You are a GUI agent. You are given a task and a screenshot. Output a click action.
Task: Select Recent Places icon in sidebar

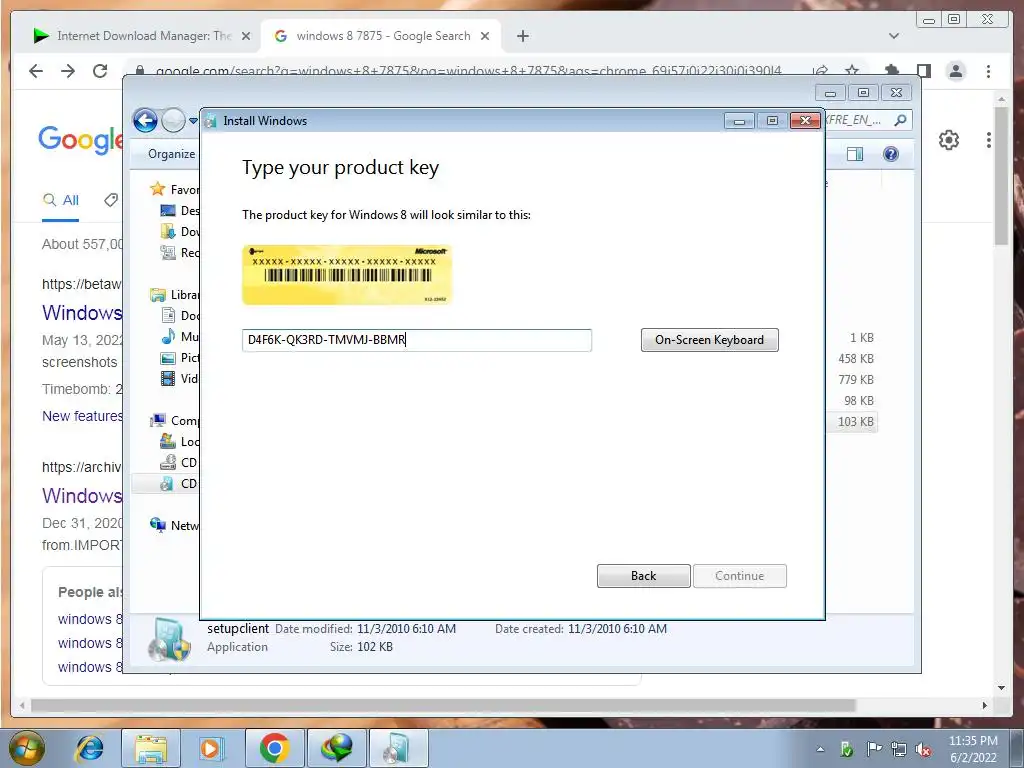click(168, 252)
